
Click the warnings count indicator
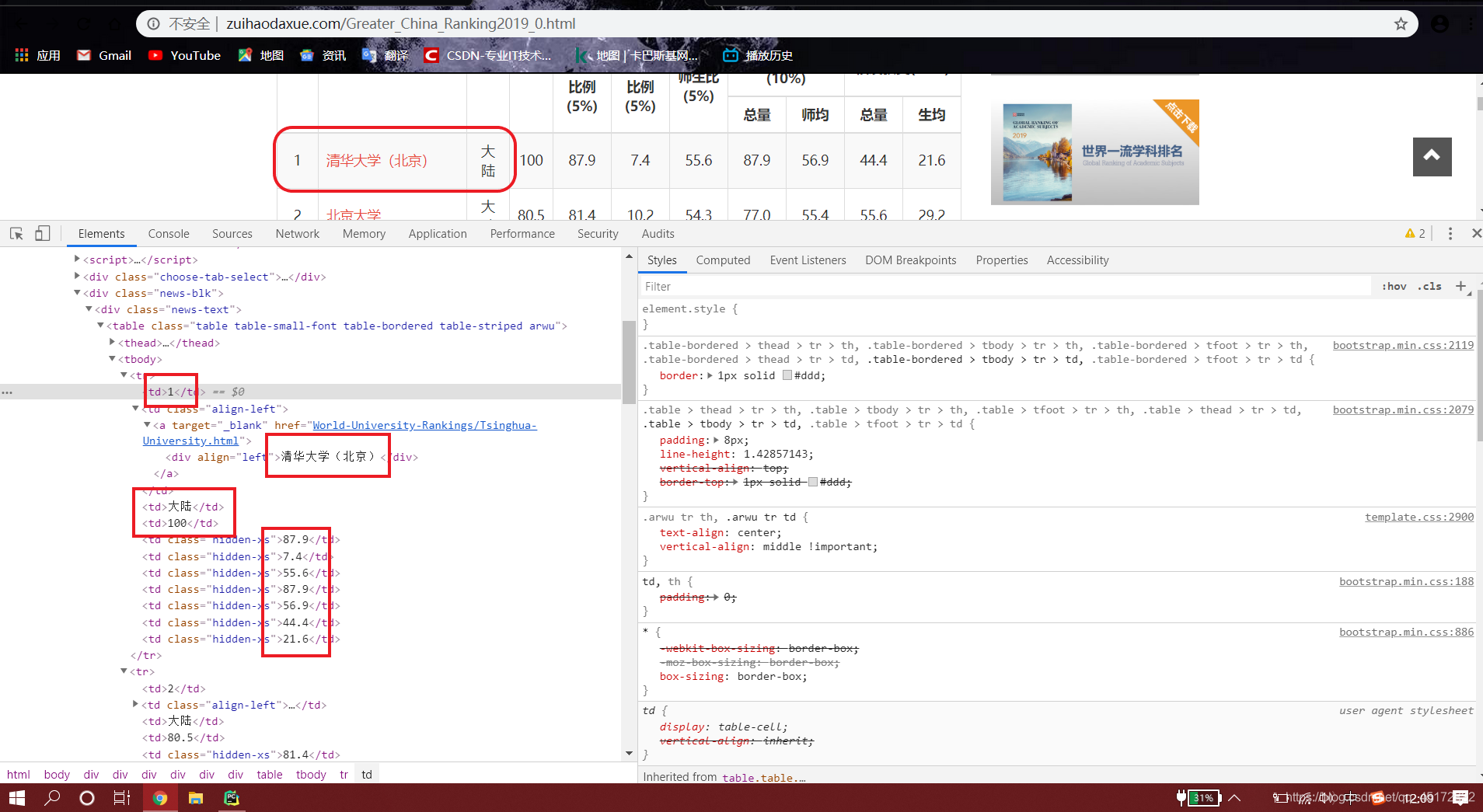coord(1415,233)
